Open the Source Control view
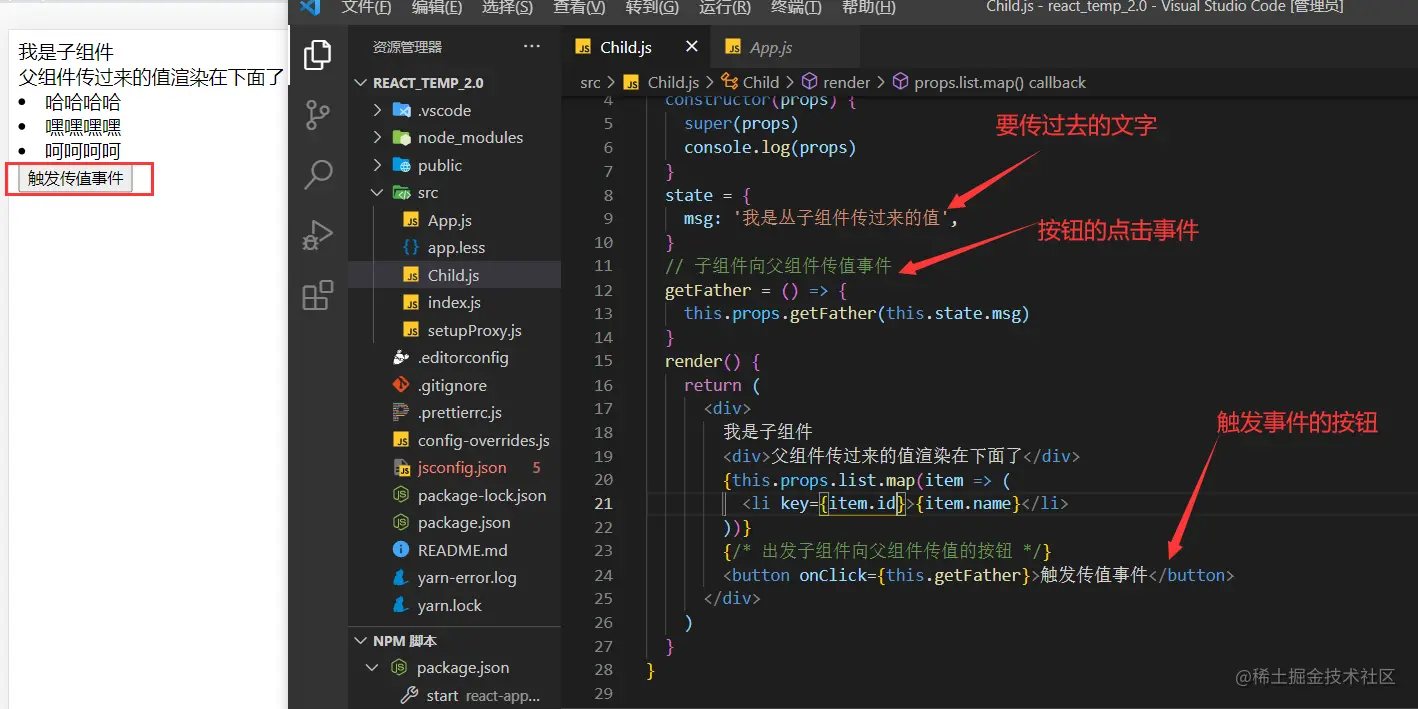 point(317,116)
